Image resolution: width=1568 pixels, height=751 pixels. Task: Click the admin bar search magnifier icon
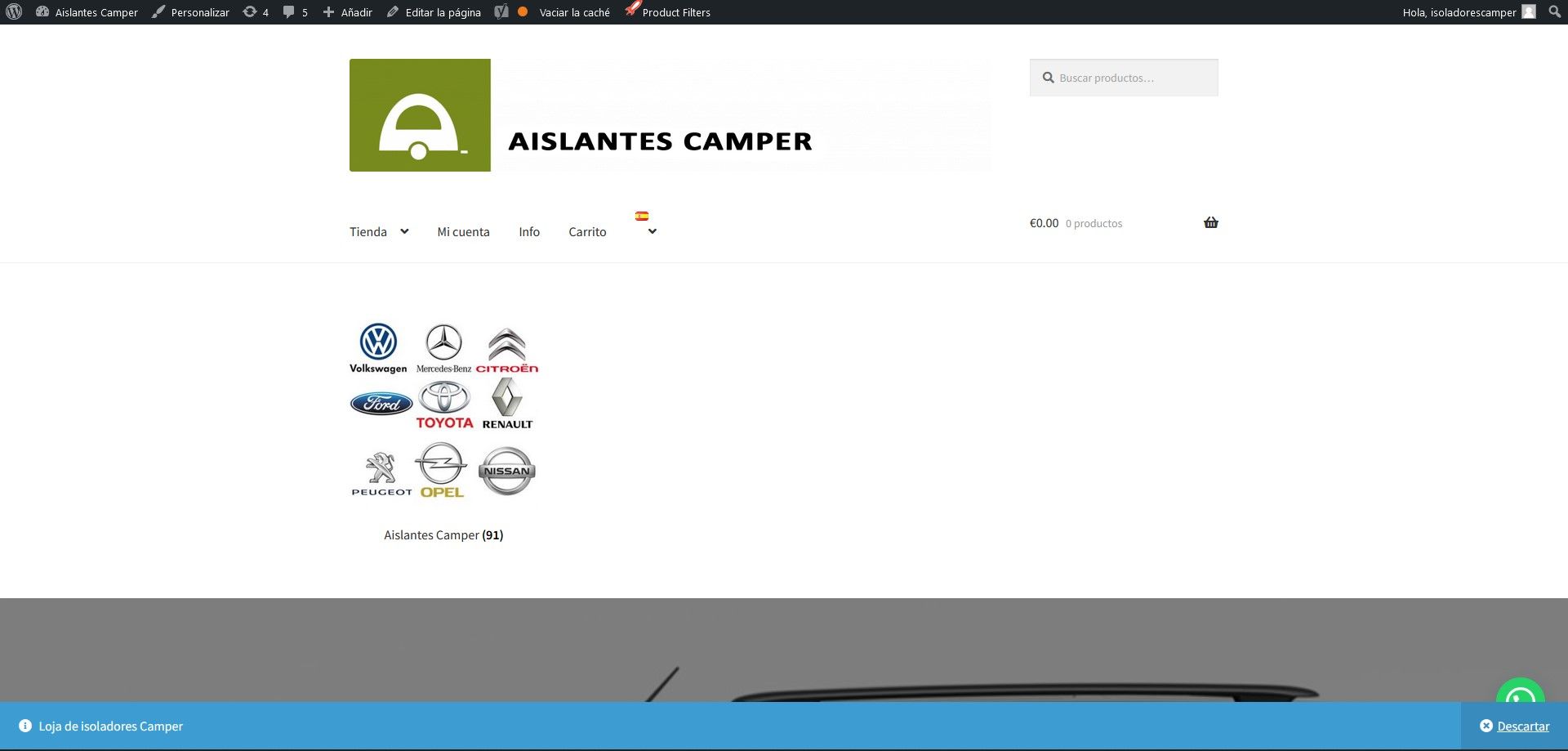coord(1554,12)
